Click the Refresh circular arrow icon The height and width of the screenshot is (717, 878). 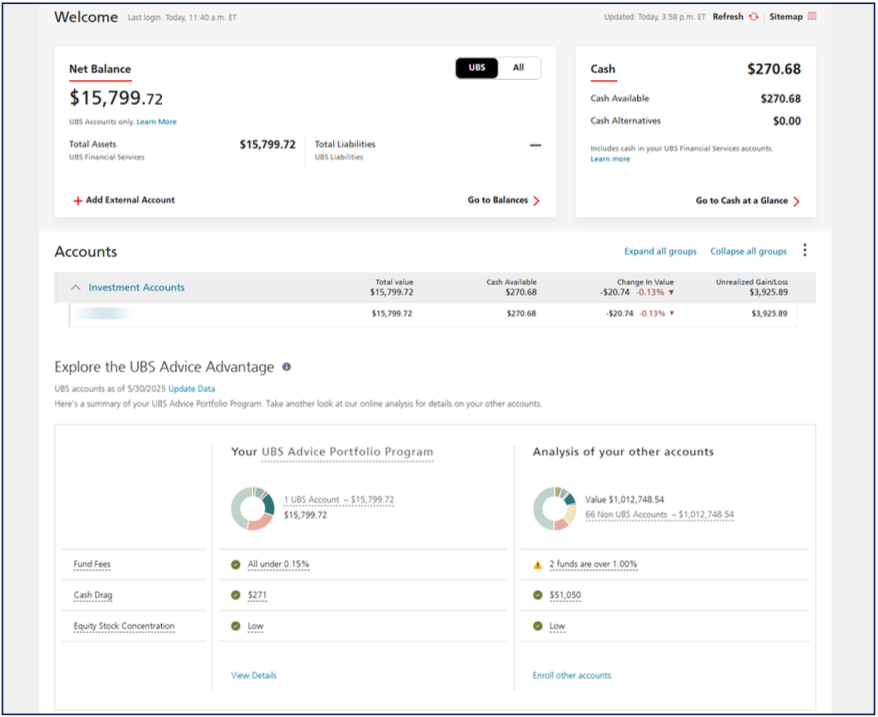(754, 17)
